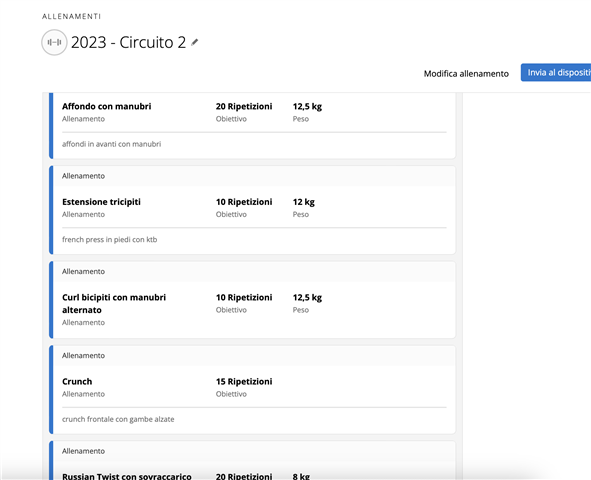Click the pencil edit icon beside title

(x=194, y=42)
